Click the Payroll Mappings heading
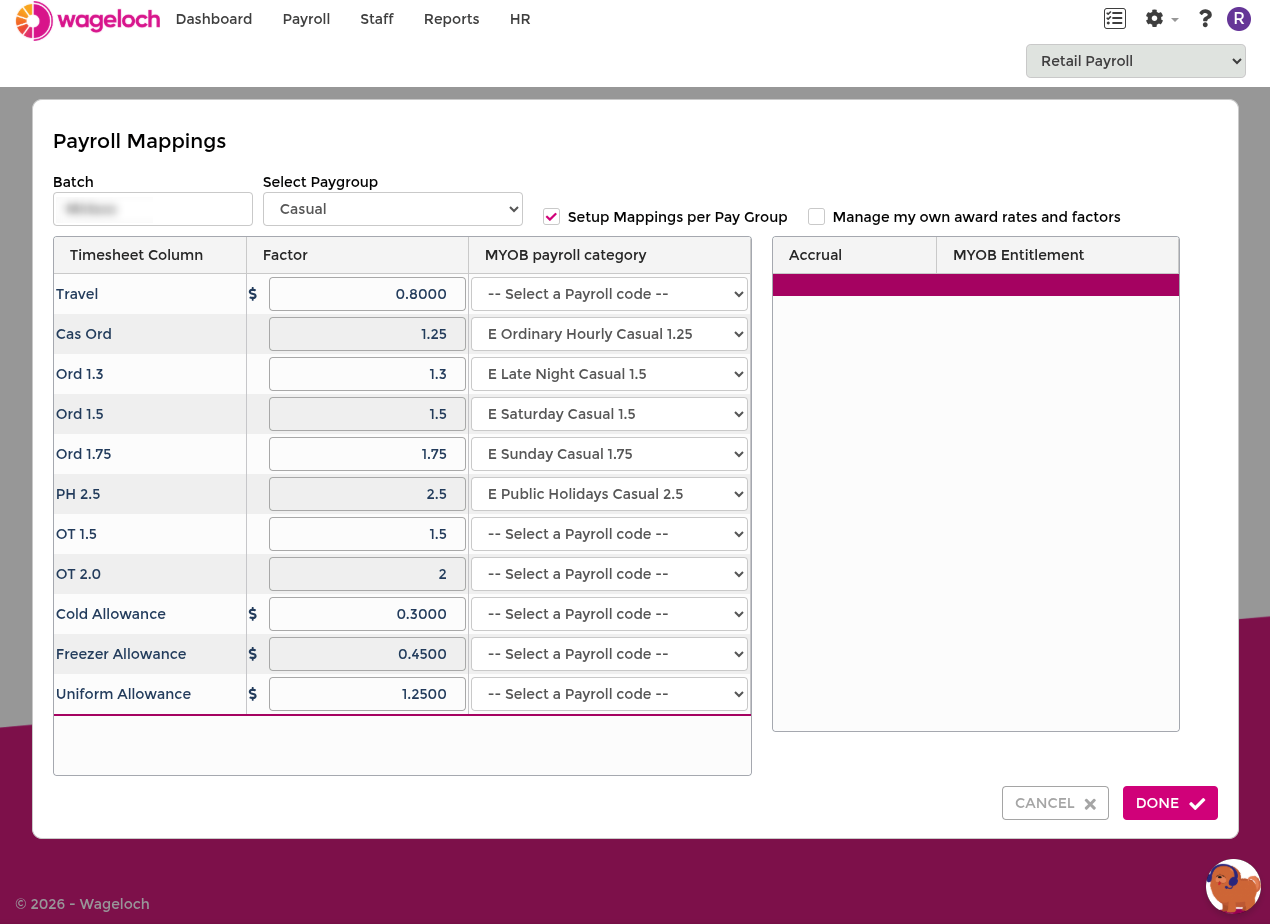 pos(139,141)
